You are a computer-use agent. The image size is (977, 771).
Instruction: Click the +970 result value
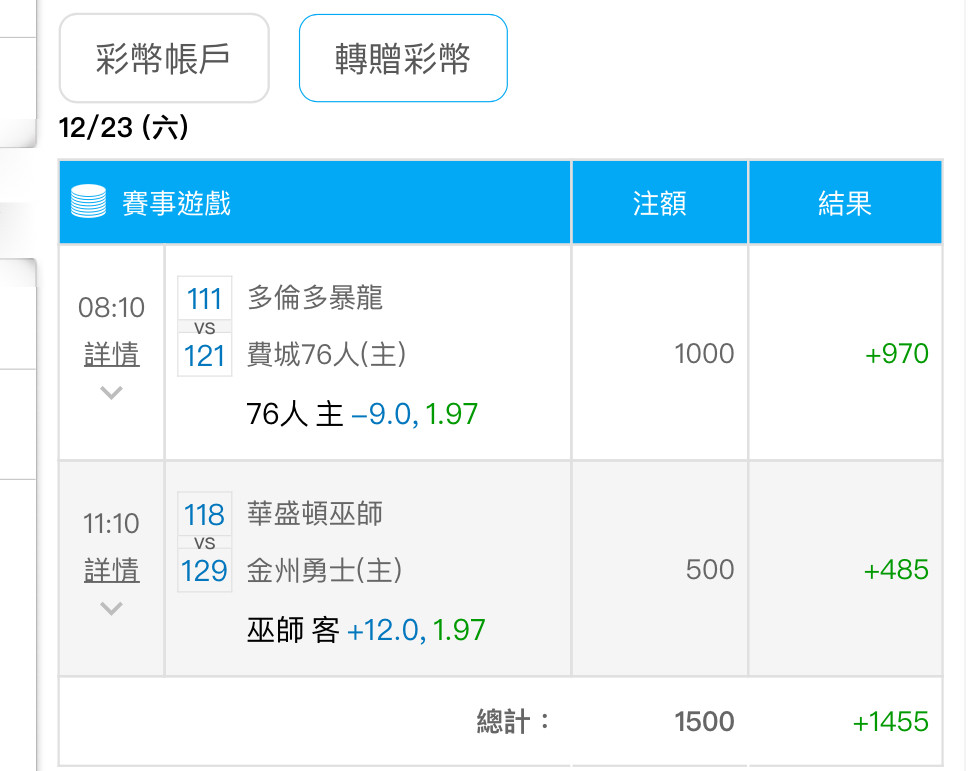tap(897, 354)
